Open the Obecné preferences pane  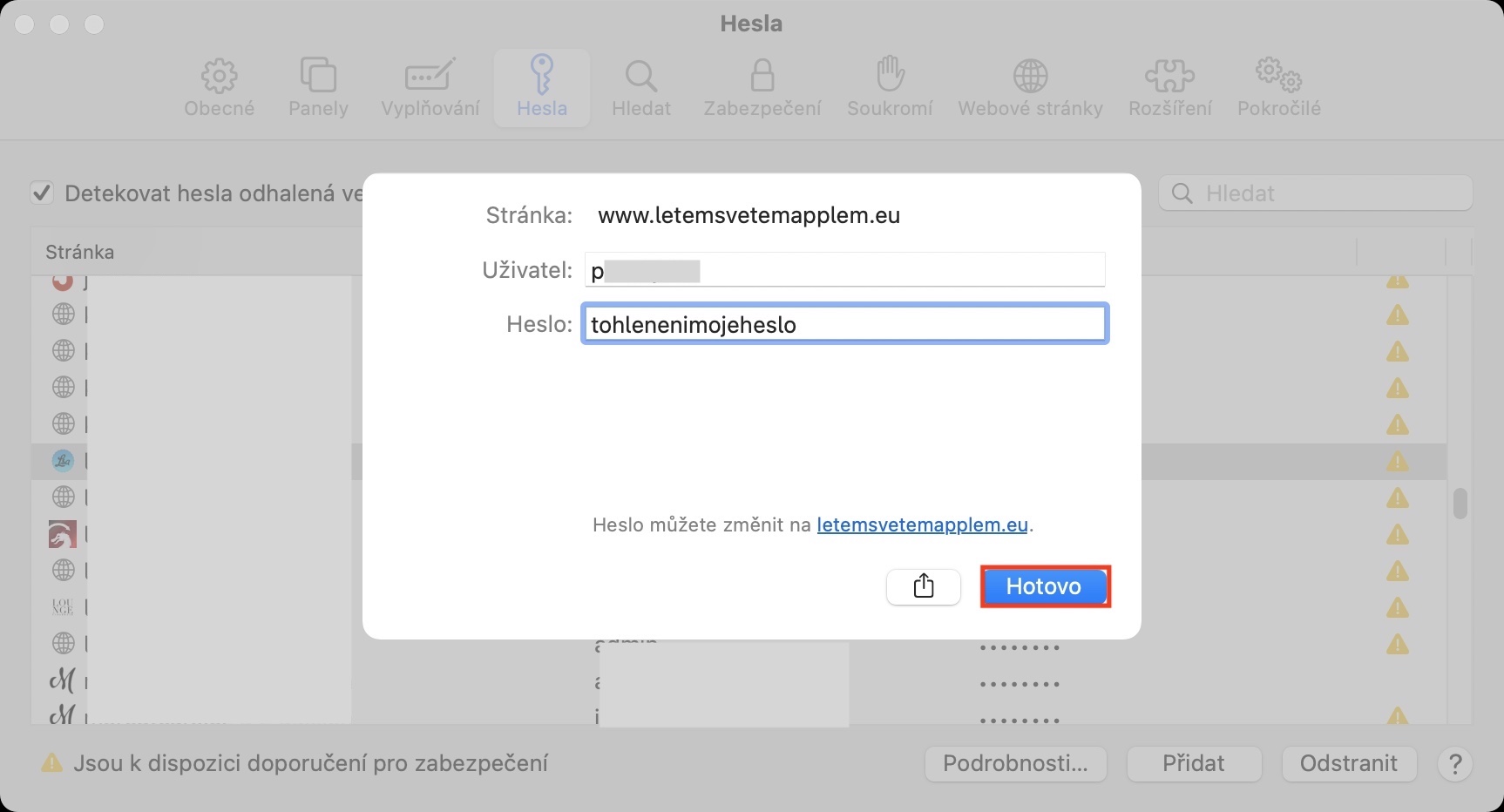pos(219,88)
